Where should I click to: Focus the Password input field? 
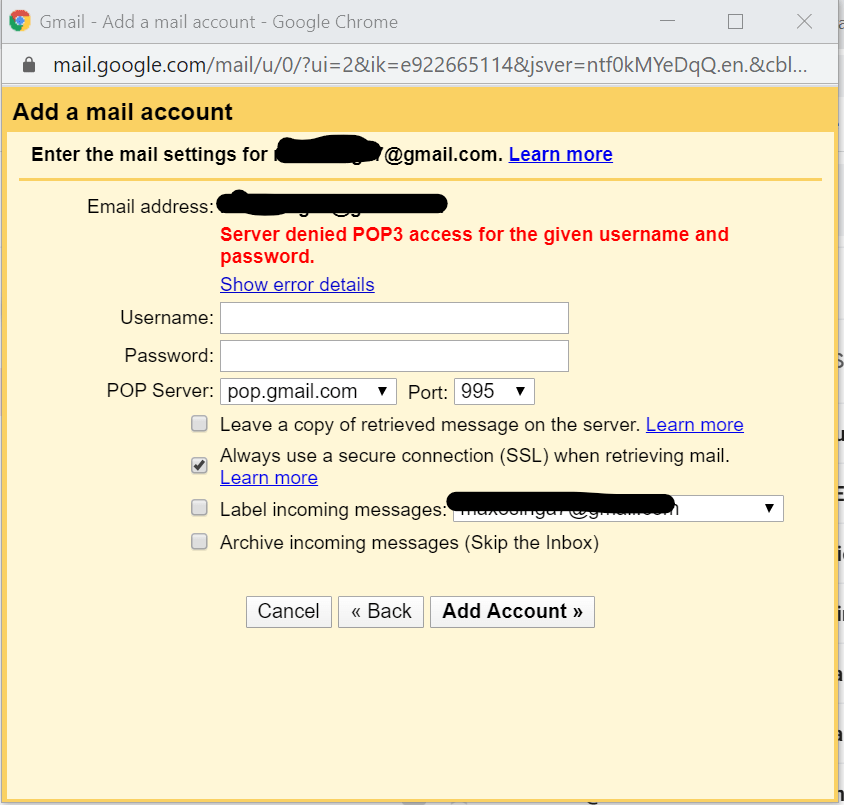point(394,356)
